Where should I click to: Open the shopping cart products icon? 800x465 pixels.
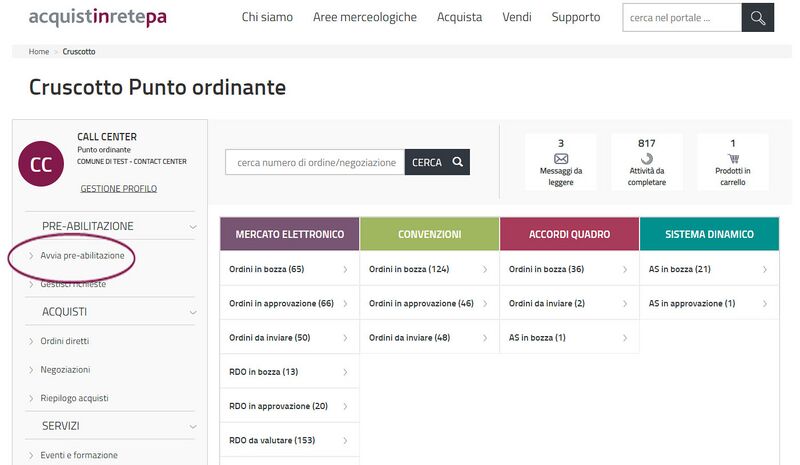tap(733, 158)
